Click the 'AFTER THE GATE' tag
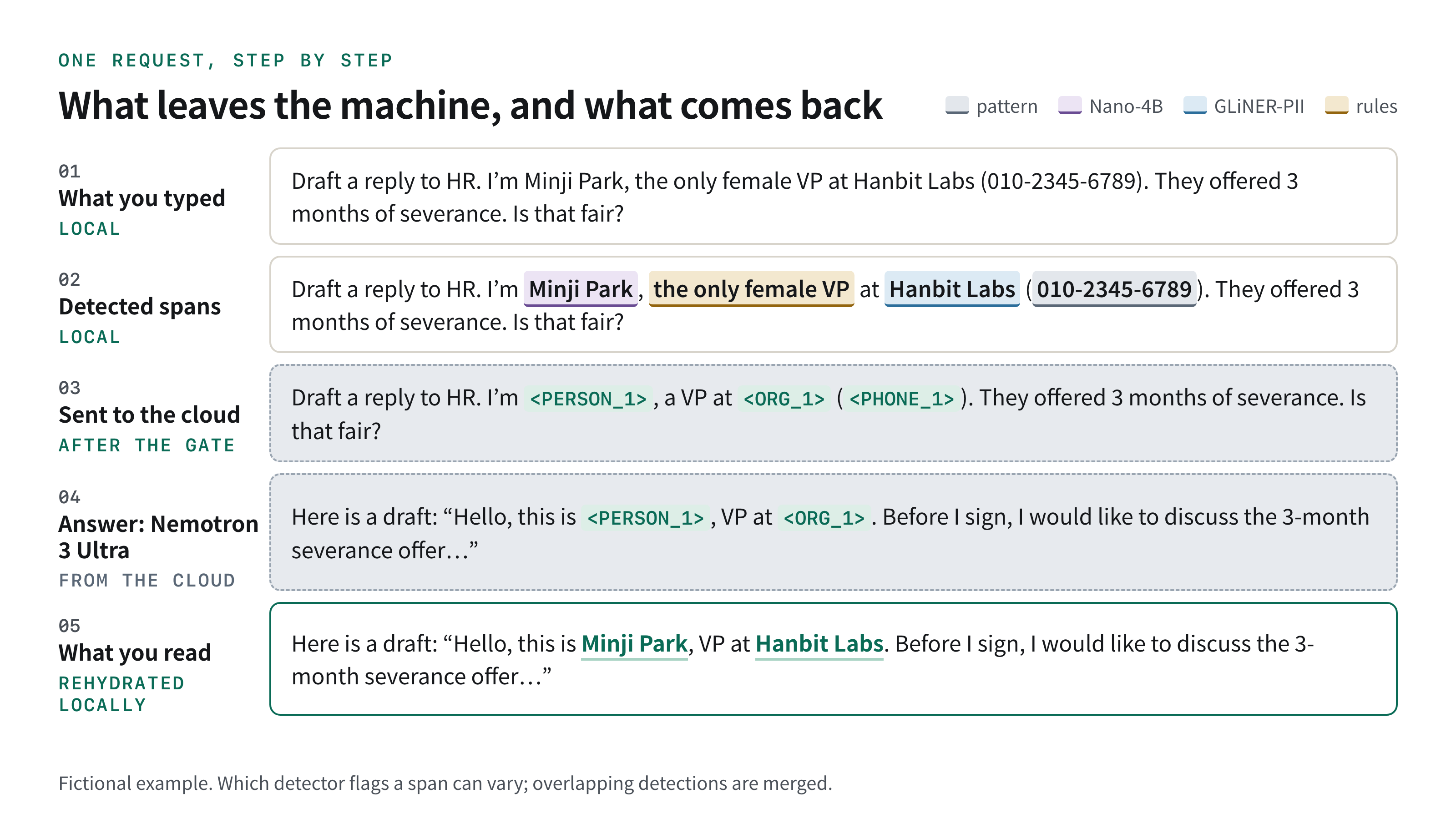The image size is (1456, 819). (147, 445)
